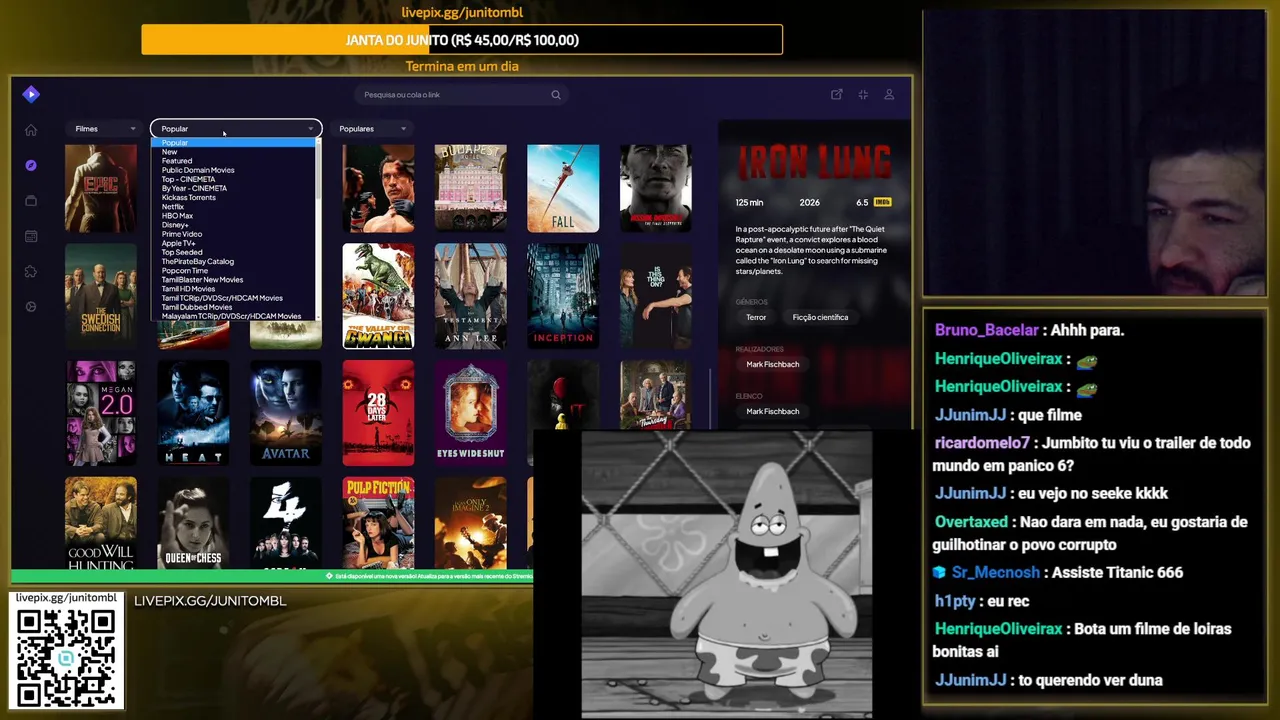Open the Calendar icon in sidebar
1280x720 pixels.
(31, 236)
